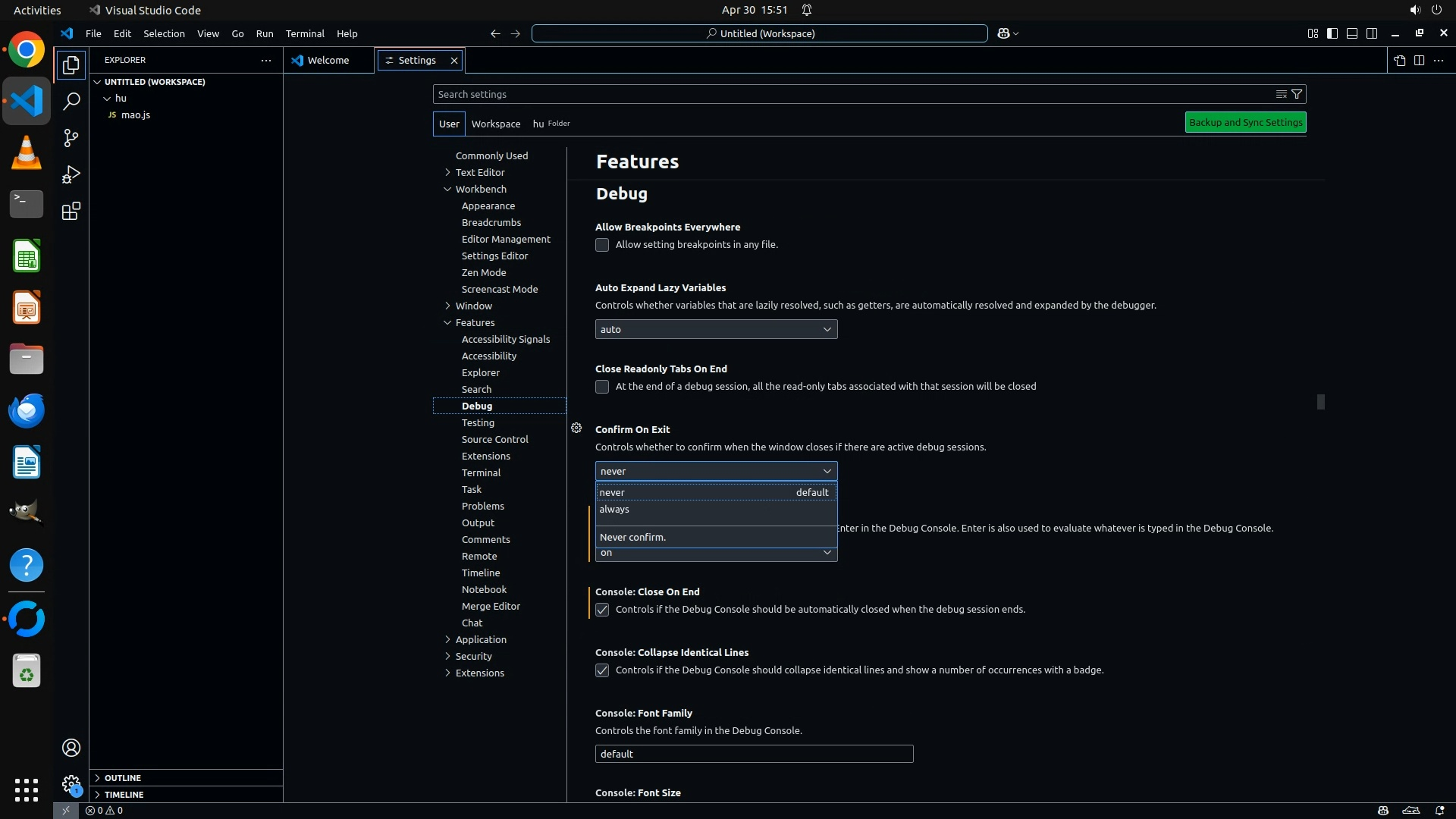The image size is (1456, 819).
Task: Select Source Control in settings tree
Action: [x=494, y=439]
